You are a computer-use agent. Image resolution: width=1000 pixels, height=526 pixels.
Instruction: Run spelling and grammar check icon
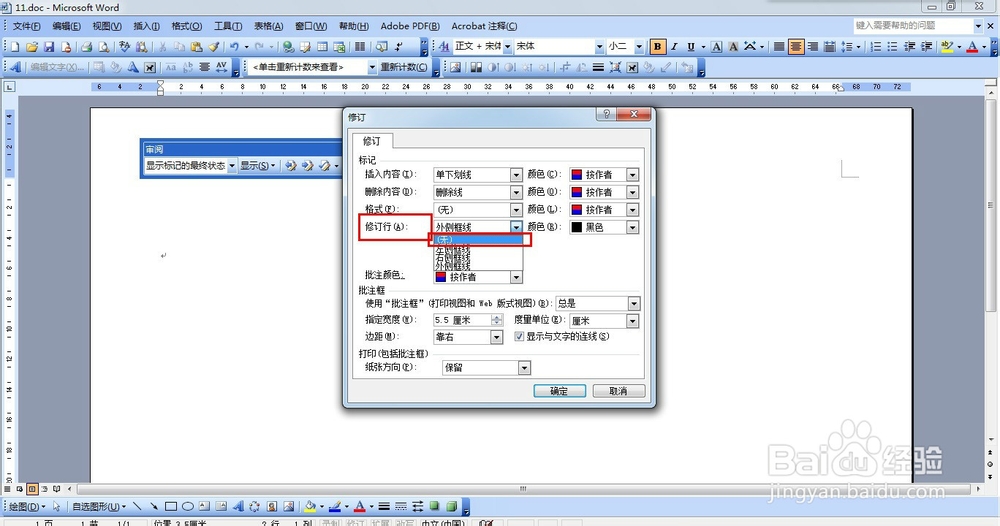coord(124,47)
